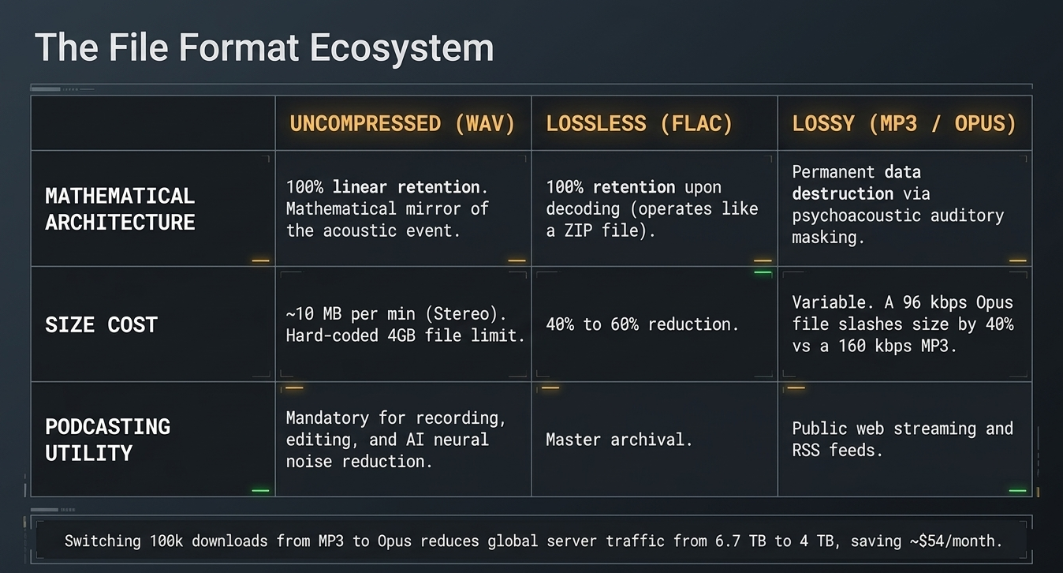Viewport: 1063px width, 573px height.
Task: Click the UNCOMPRESSED (WAV) column header
Action: click(x=403, y=123)
